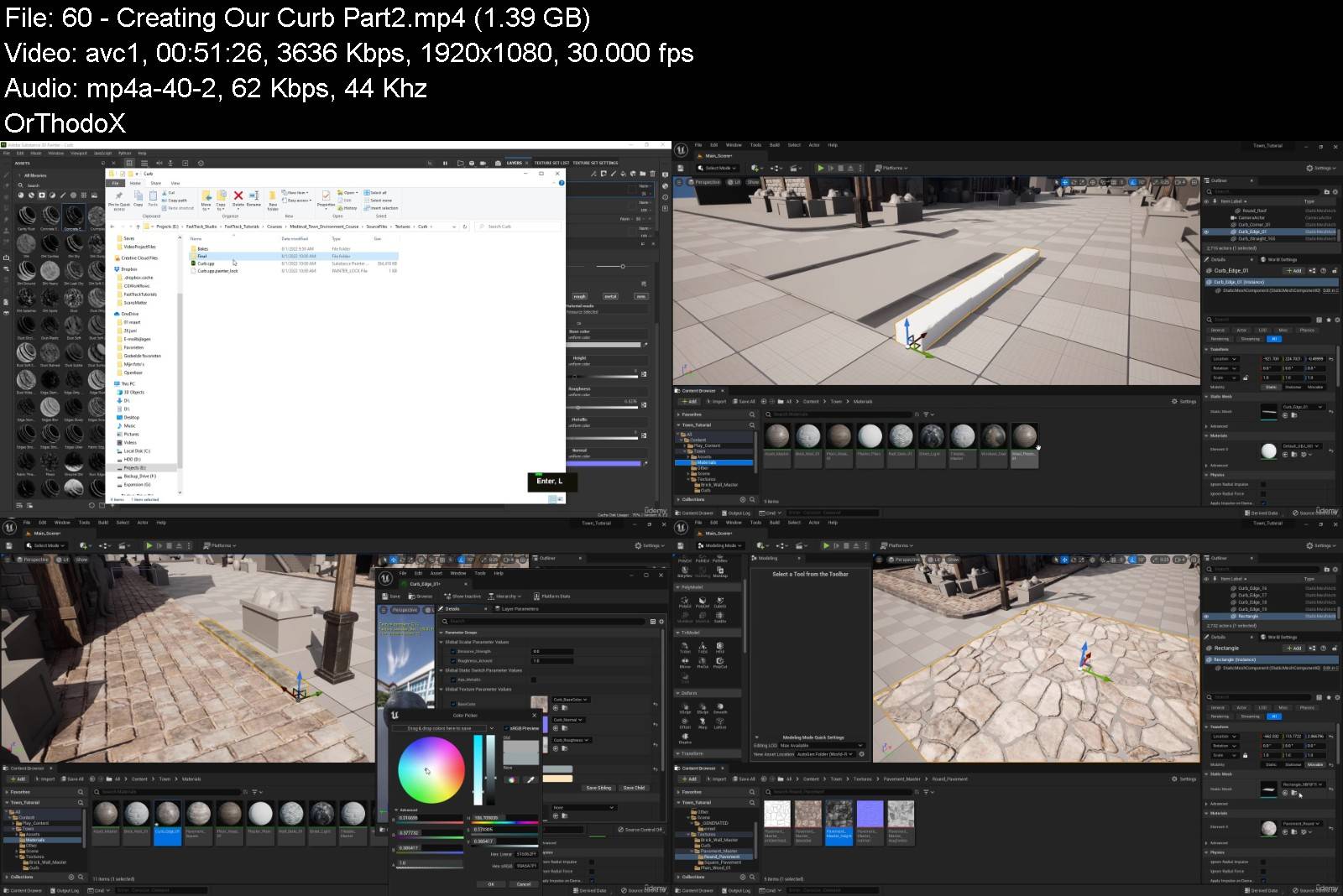
Task: Click Select all in the Explorer ribbon
Action: pos(375,192)
